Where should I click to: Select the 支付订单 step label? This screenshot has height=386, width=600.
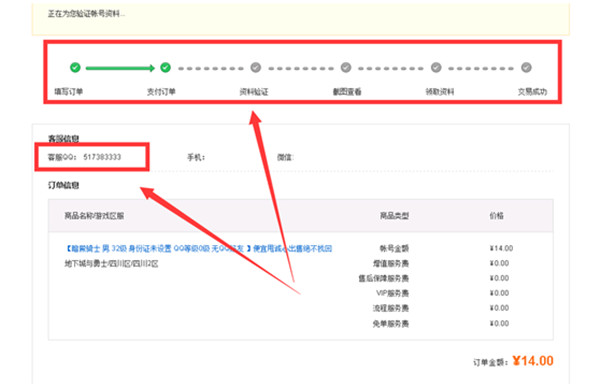tap(161, 92)
